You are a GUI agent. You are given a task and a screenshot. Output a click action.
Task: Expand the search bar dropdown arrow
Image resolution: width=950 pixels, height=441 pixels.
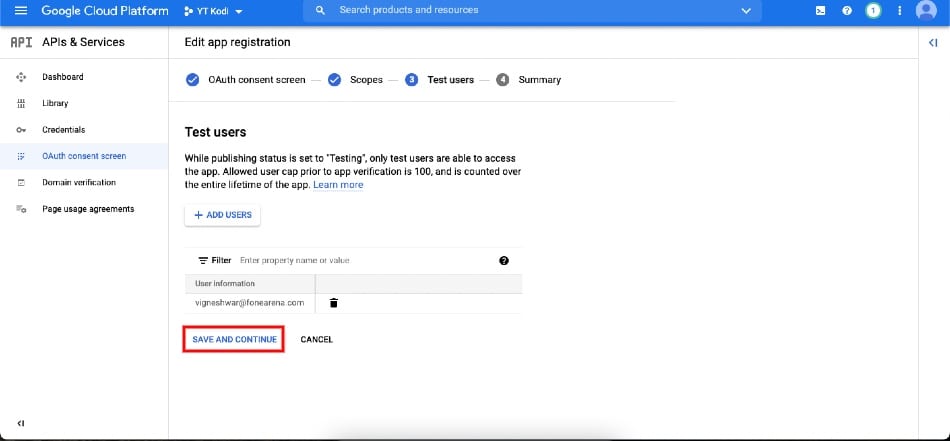pyautogui.click(x=746, y=11)
